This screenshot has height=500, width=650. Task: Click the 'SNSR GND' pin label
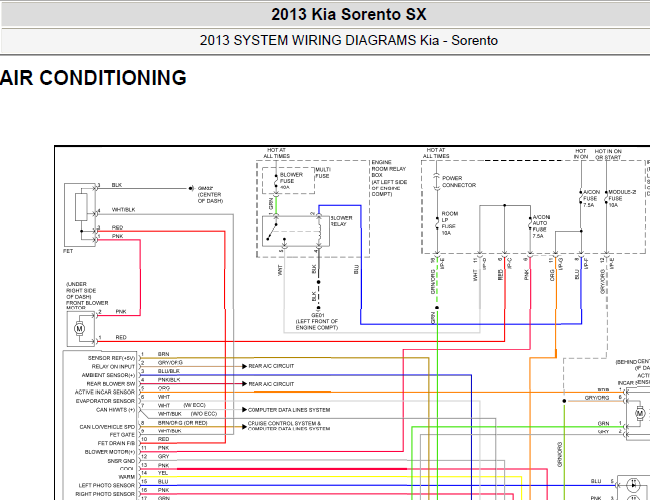coord(121,461)
